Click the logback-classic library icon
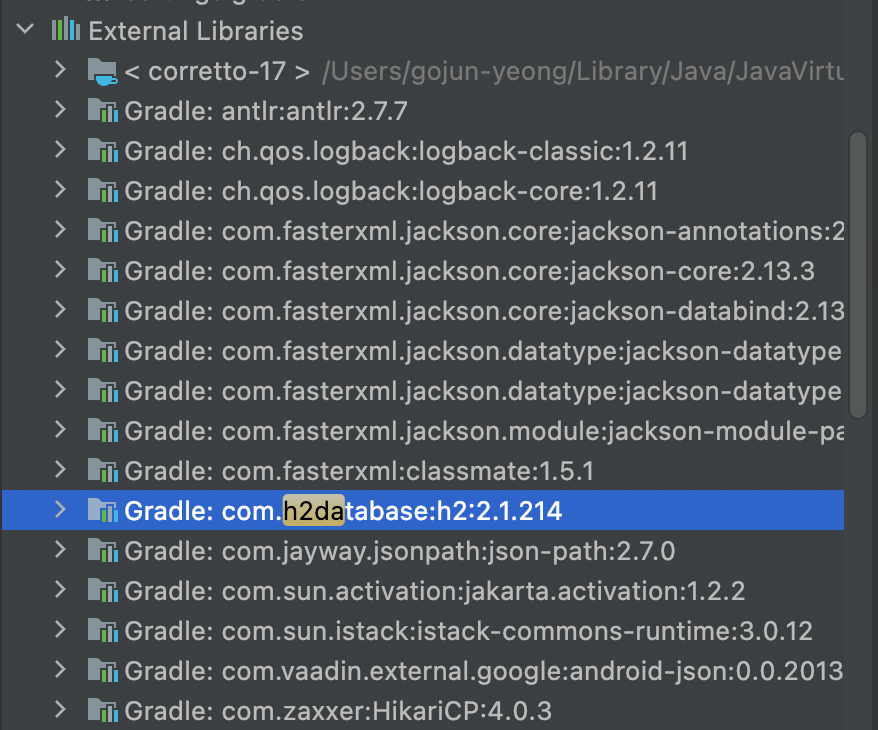This screenshot has height=730, width=878. pyautogui.click(x=102, y=151)
